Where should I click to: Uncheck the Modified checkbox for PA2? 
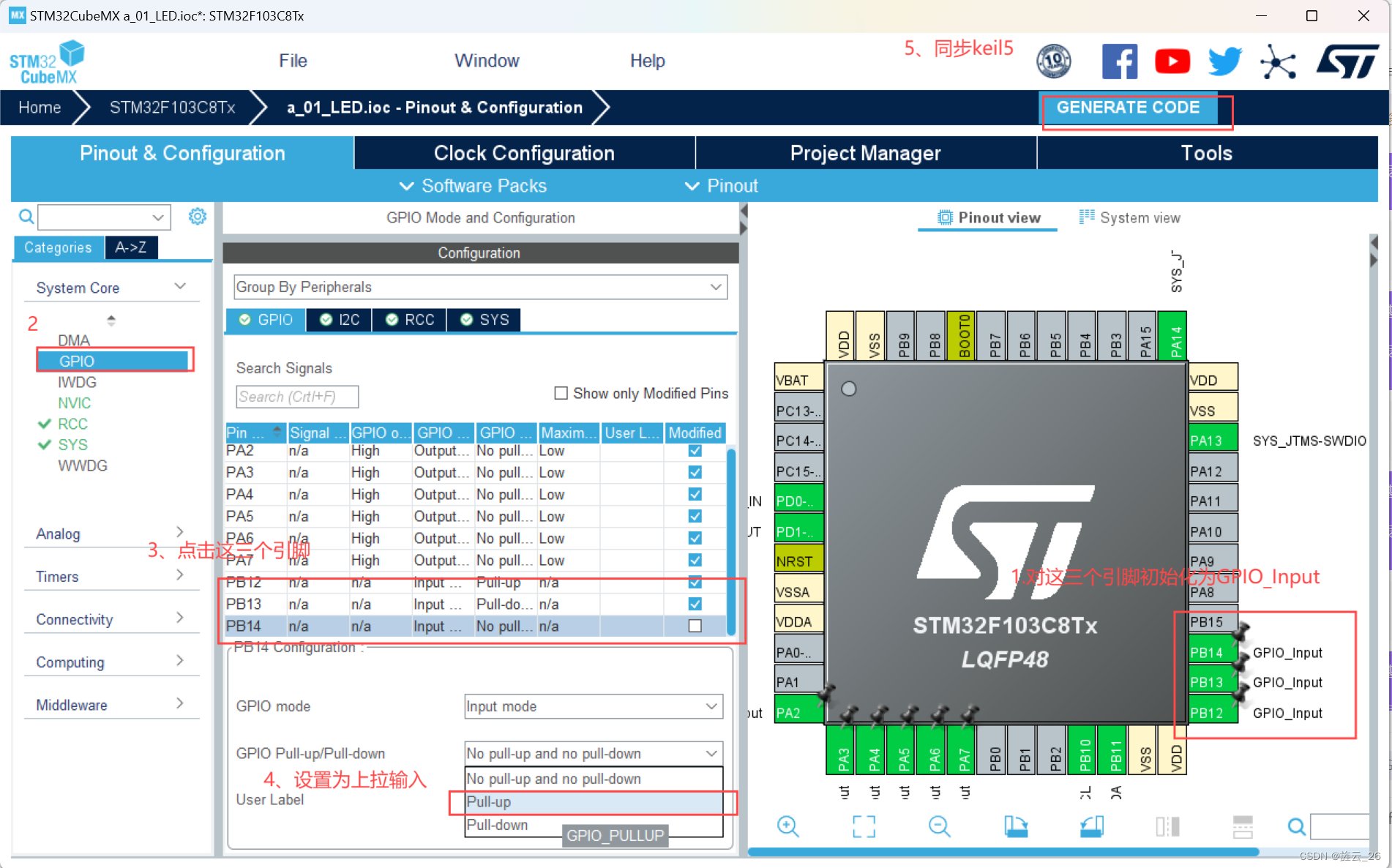click(694, 451)
